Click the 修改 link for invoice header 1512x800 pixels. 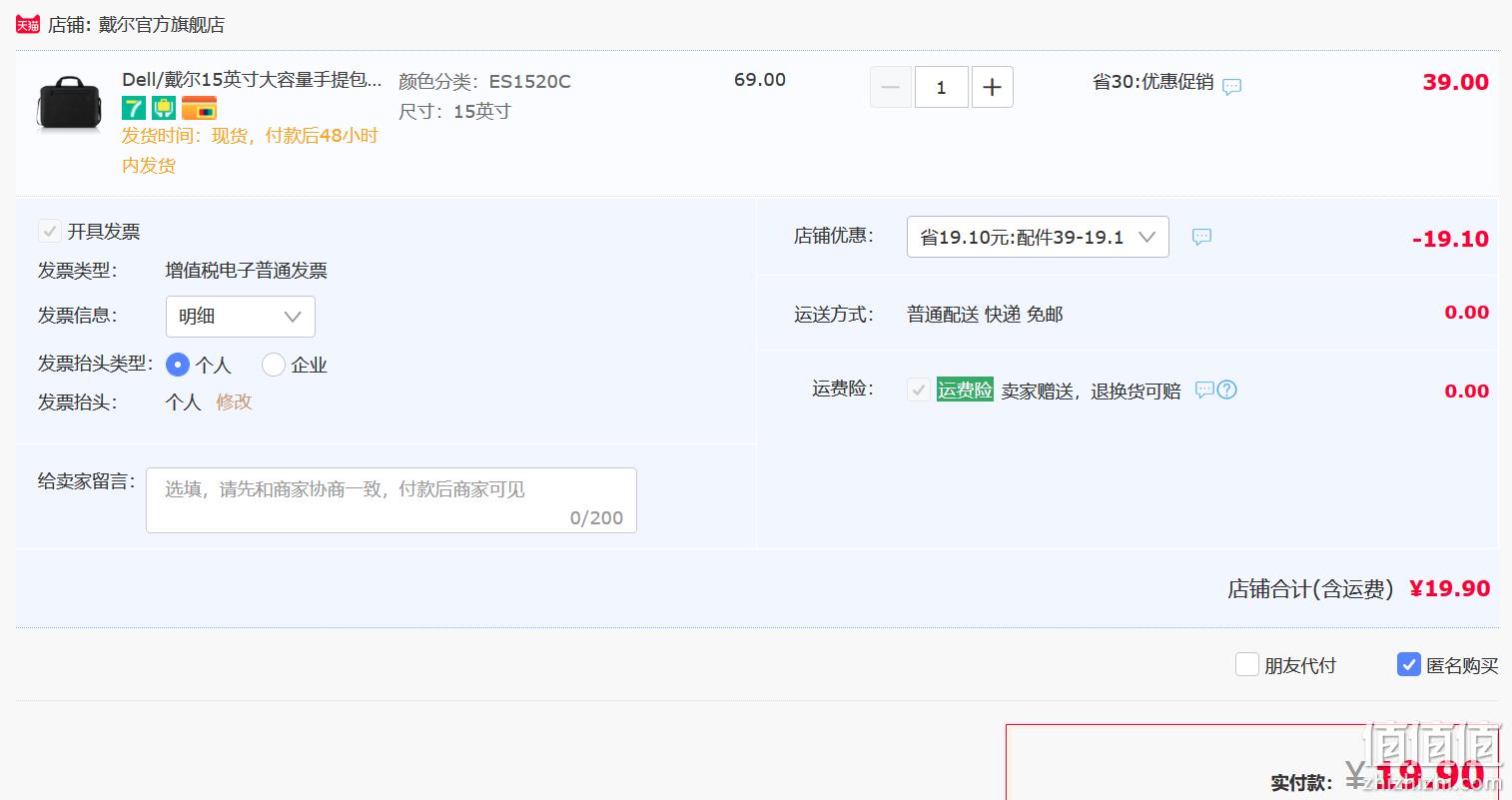click(234, 401)
